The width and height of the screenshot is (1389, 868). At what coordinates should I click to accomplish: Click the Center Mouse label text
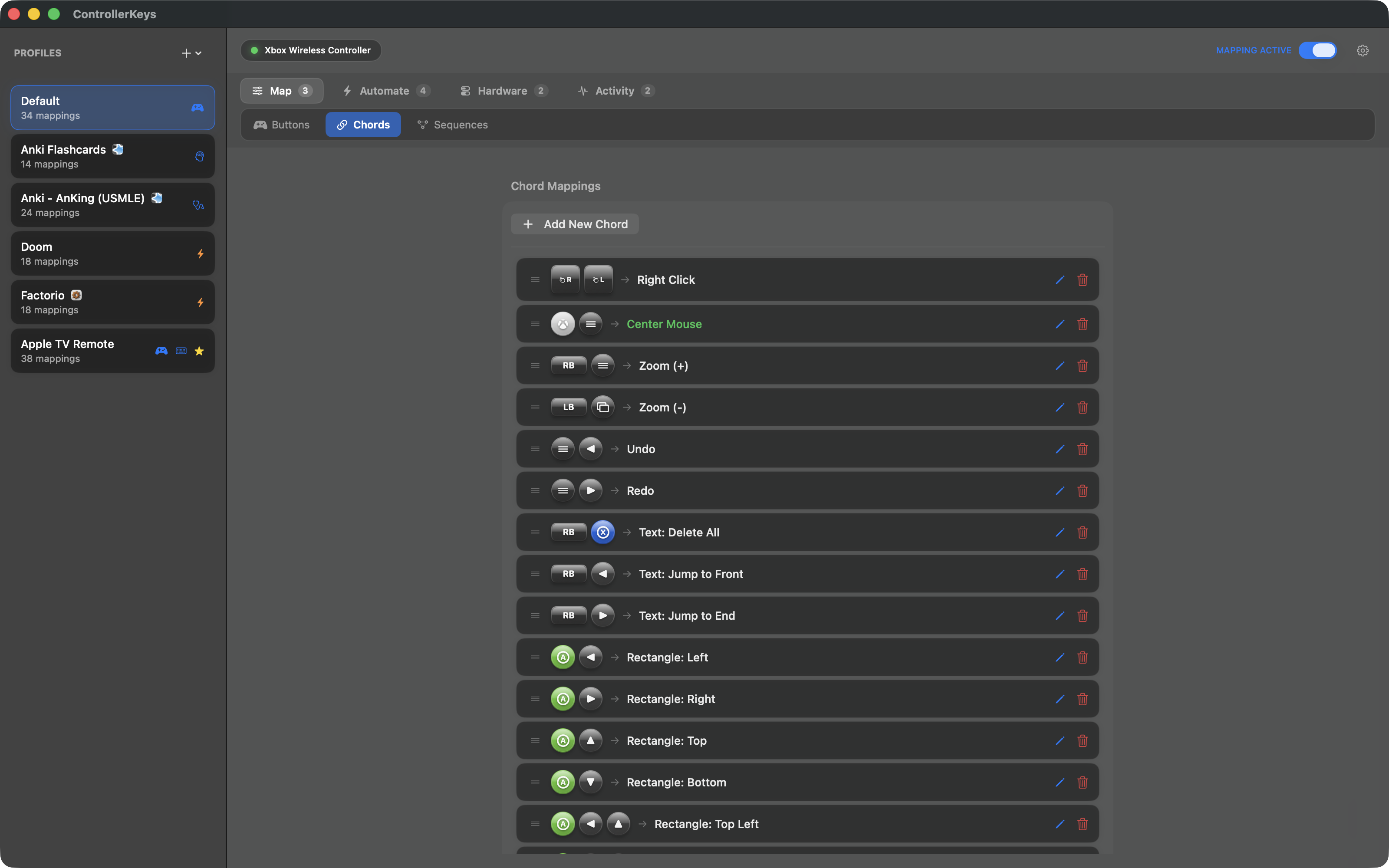click(x=664, y=324)
